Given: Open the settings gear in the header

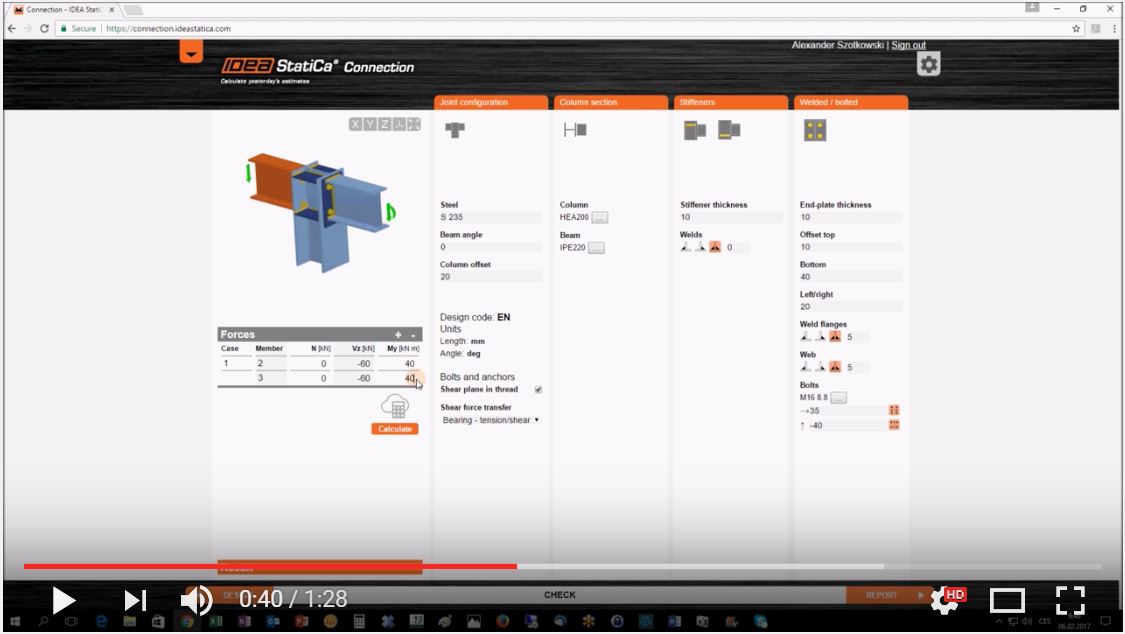Looking at the screenshot, I should point(928,65).
